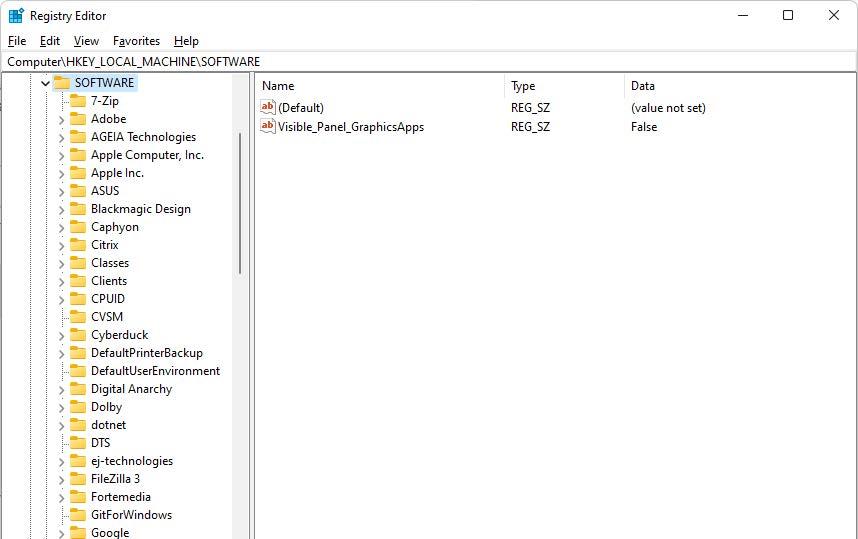Open the Favorites menu
This screenshot has height=539, width=858.
click(x=136, y=41)
